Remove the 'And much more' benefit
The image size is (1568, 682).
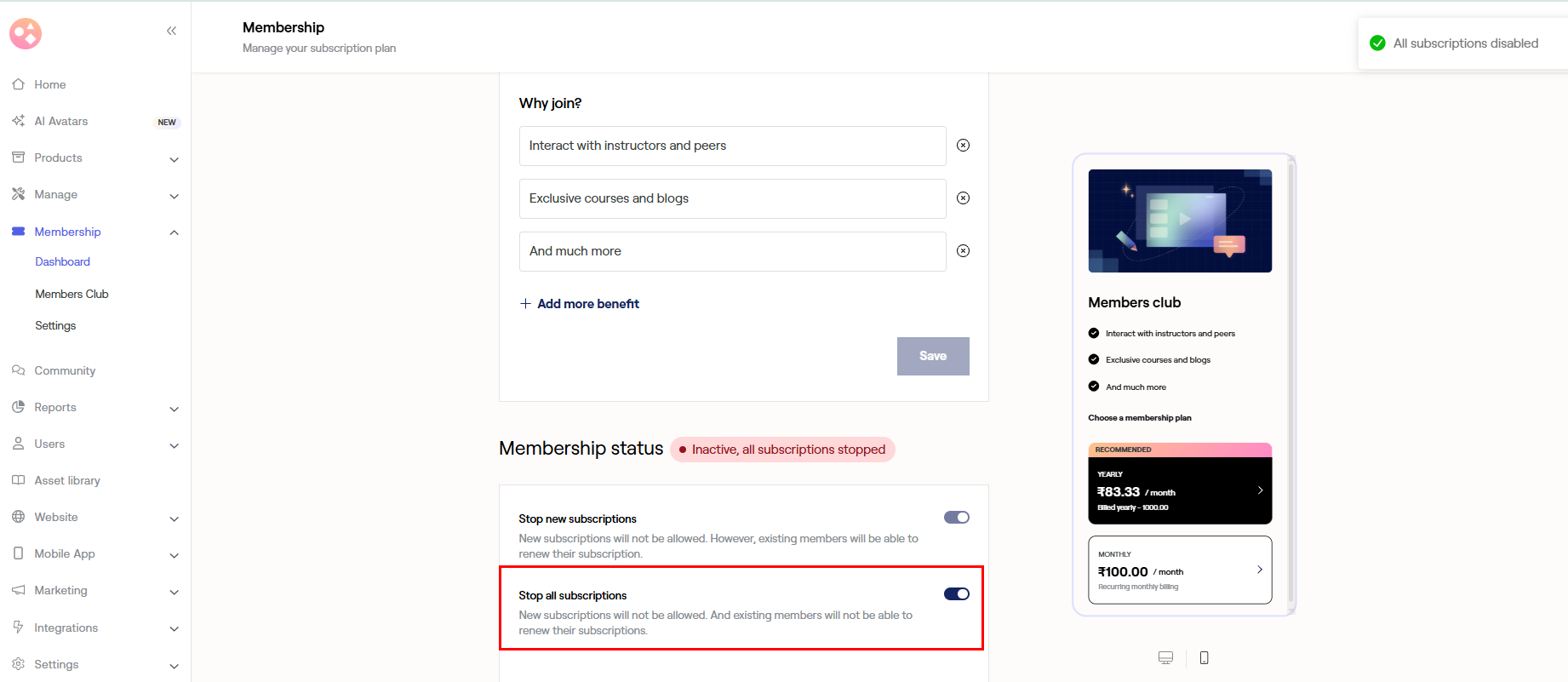tap(963, 251)
